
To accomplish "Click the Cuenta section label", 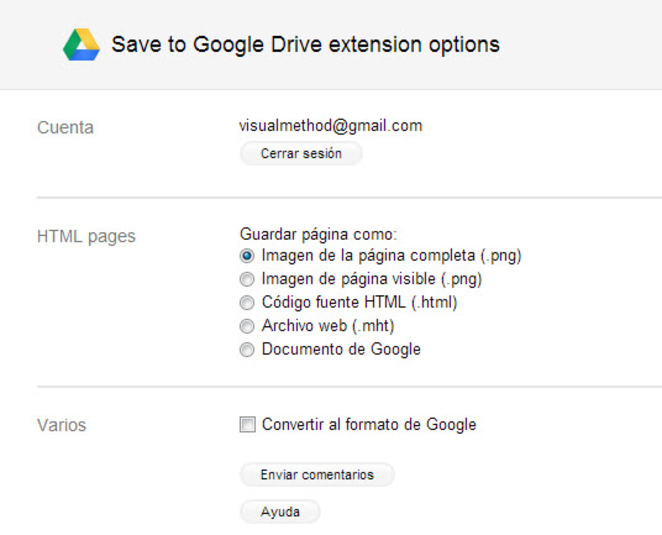I will point(65,128).
